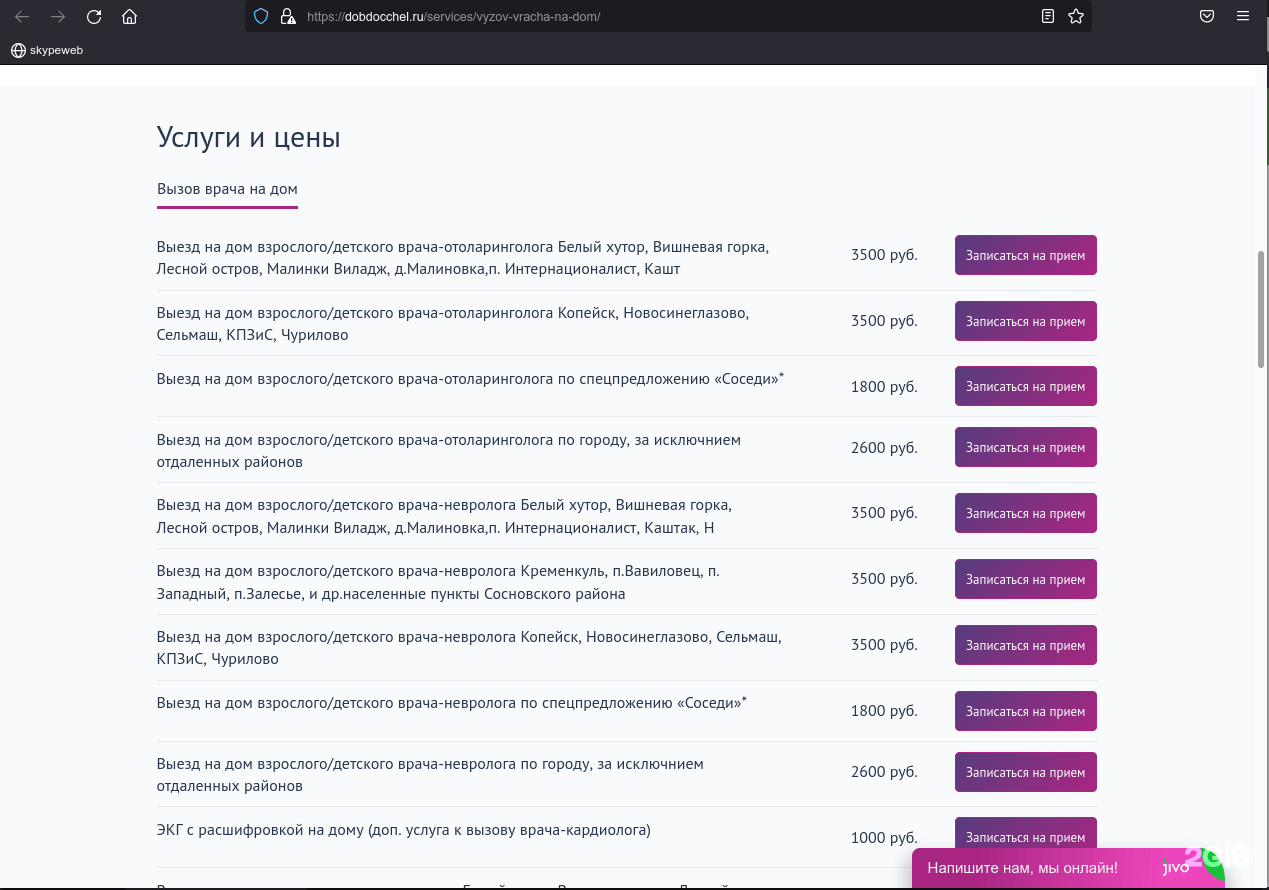
Task: Book otolaryngologist city visit for 2600 руб.
Action: pyautogui.click(x=1025, y=448)
